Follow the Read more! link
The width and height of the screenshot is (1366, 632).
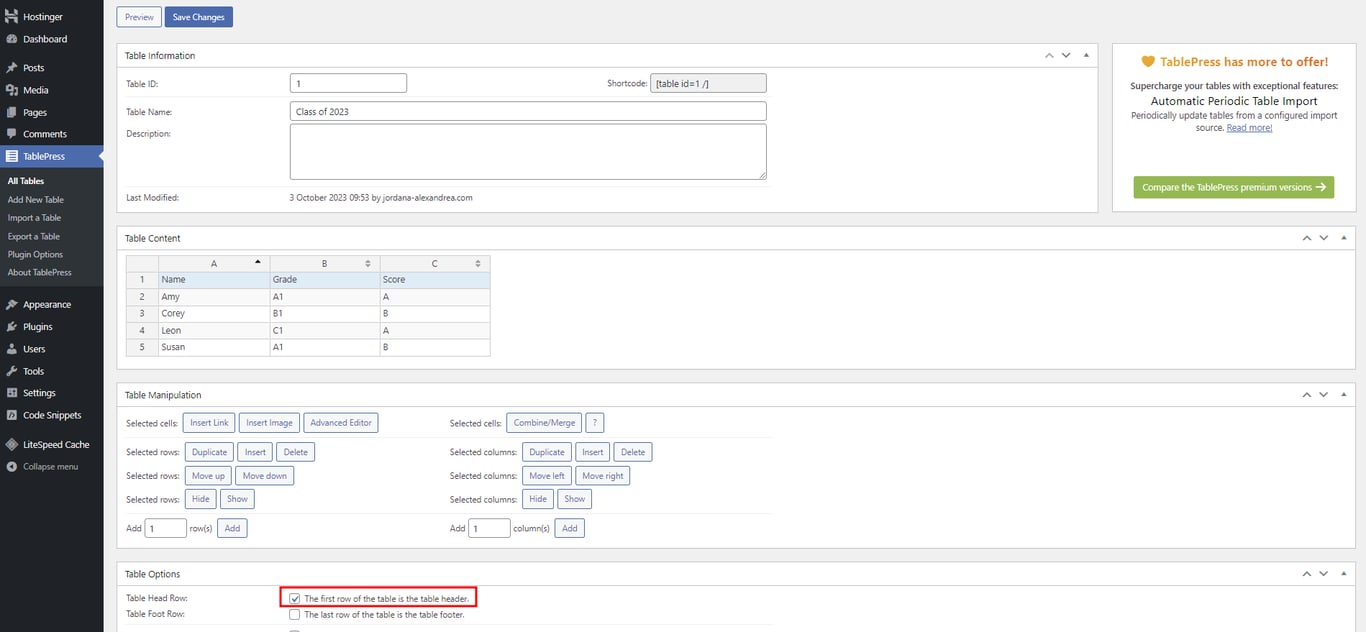(x=1249, y=128)
